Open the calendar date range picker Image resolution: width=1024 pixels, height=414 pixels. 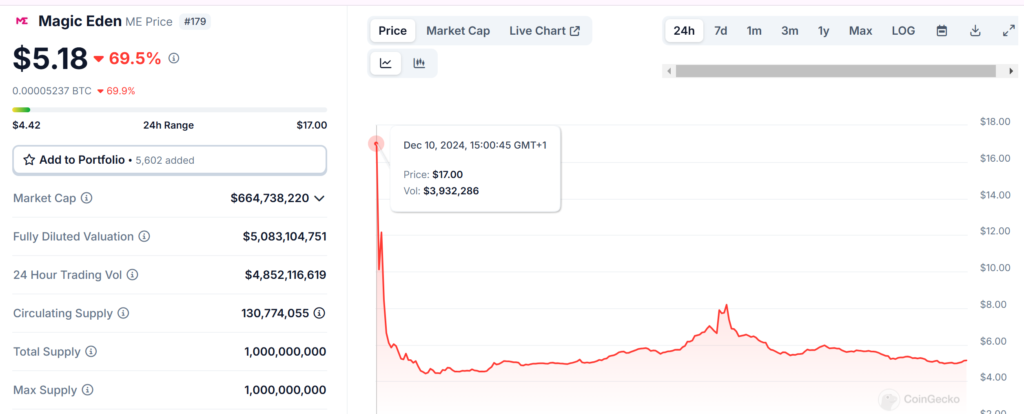tap(941, 31)
